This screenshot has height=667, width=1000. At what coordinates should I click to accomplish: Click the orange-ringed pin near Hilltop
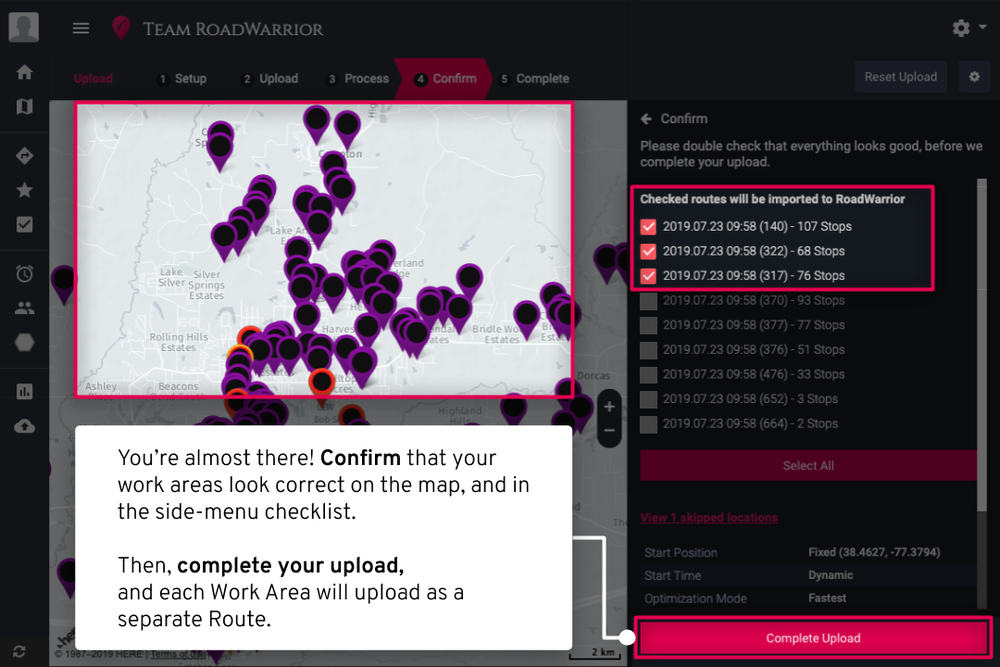tap(321, 383)
